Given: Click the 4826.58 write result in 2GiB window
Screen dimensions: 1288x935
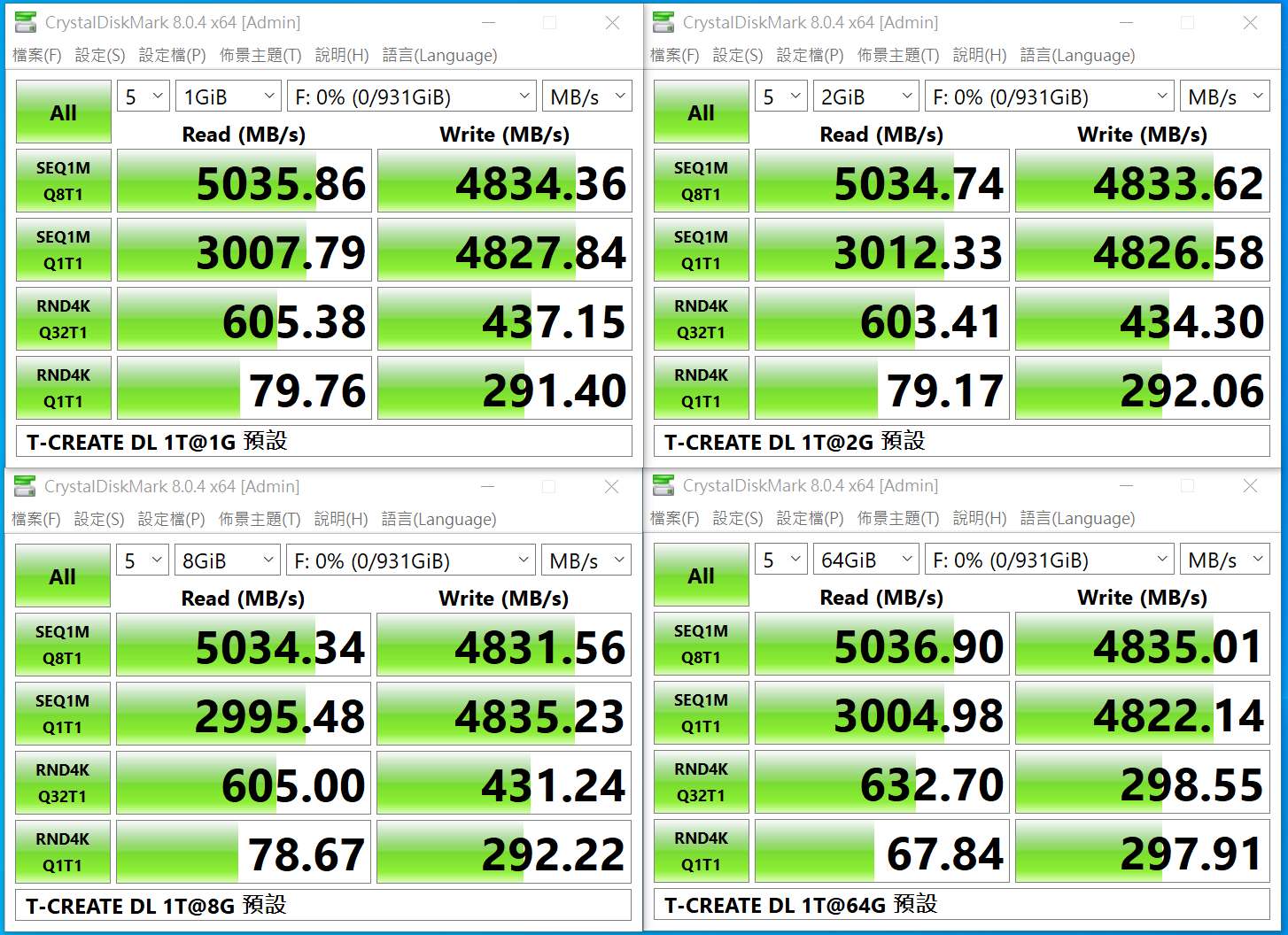Looking at the screenshot, I should 1143,251.
